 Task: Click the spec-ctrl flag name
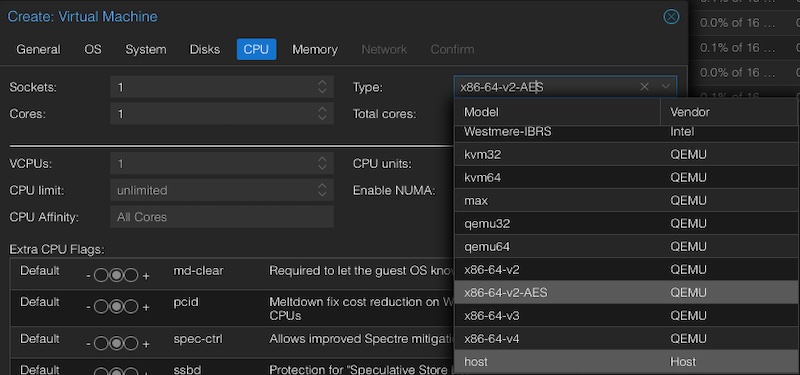click(x=197, y=339)
